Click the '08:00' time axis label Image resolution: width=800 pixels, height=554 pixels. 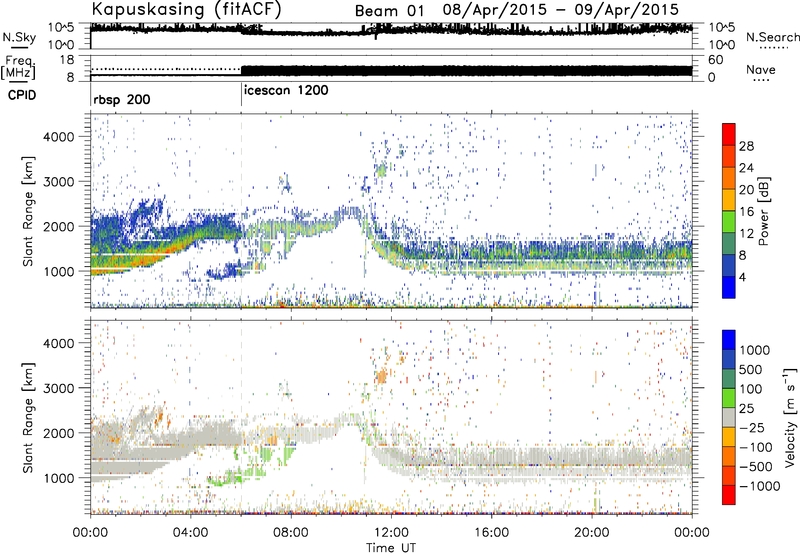click(291, 533)
